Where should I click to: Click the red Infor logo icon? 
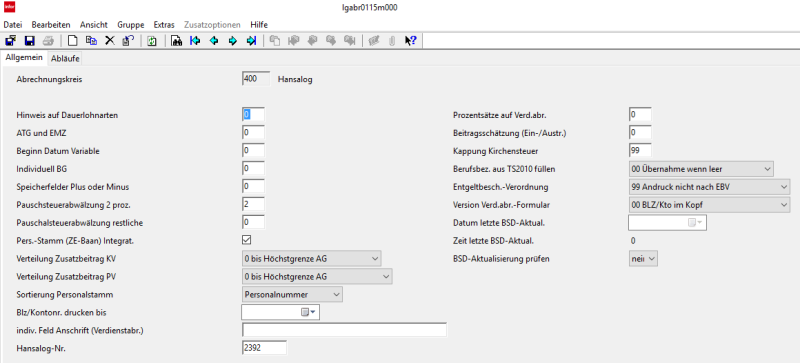(x=8, y=7)
